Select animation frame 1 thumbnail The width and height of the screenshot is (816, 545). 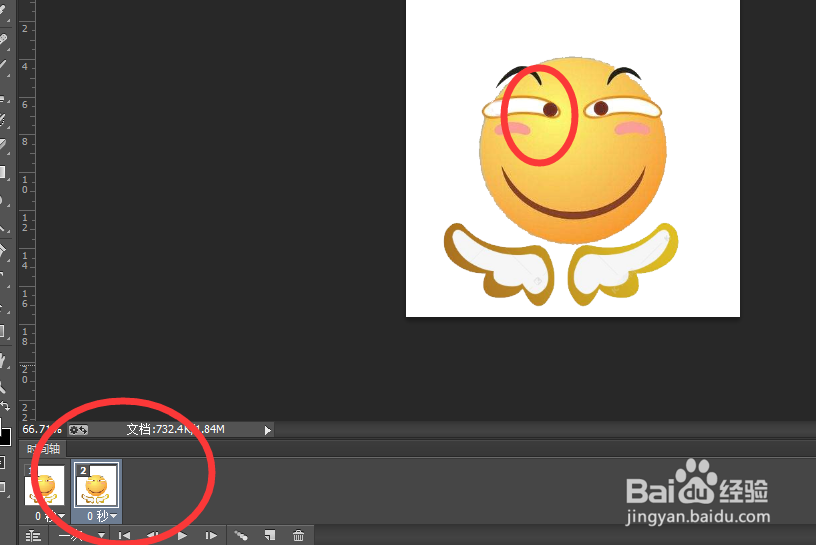coord(44,485)
